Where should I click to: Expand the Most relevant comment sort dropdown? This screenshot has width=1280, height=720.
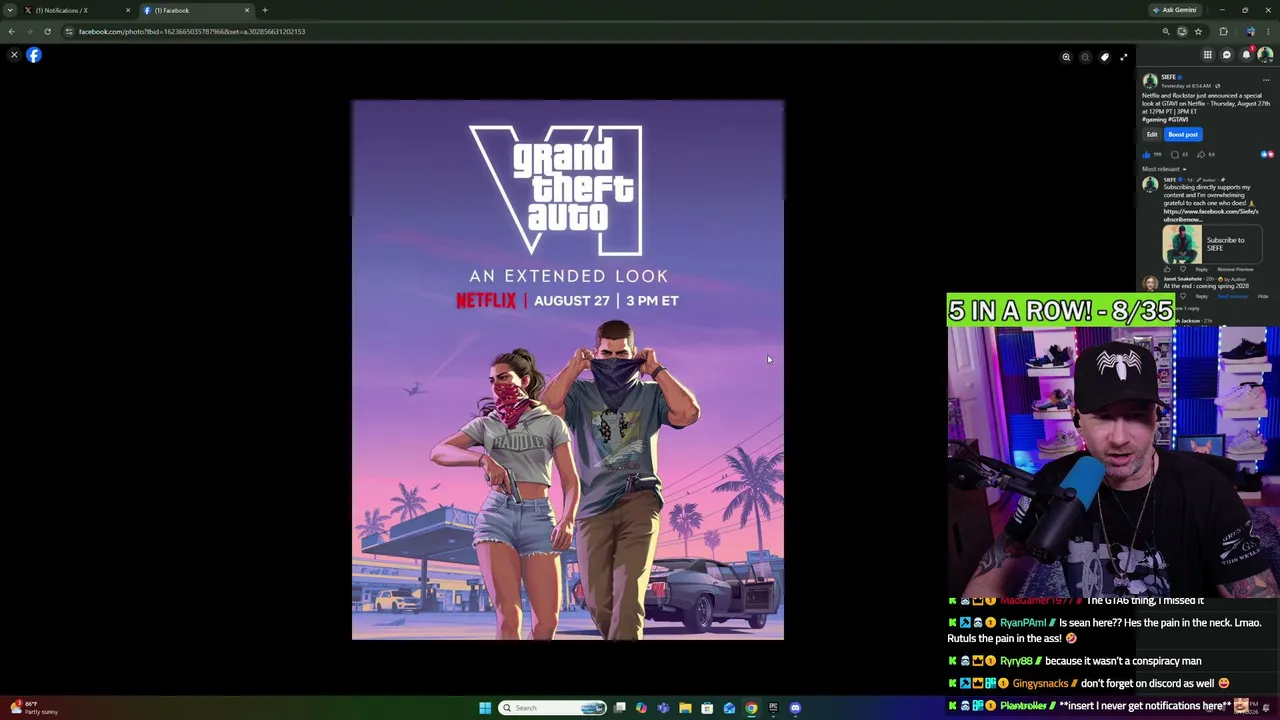tap(1165, 169)
